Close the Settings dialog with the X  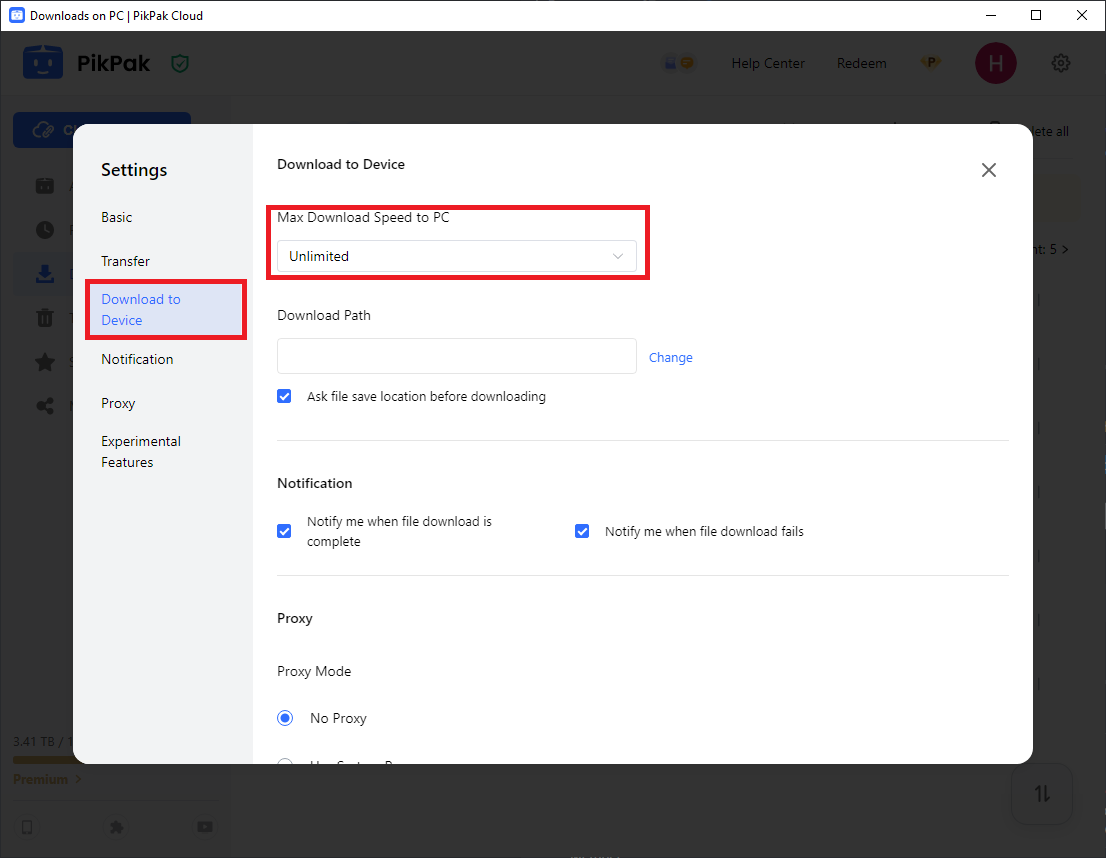(x=988, y=170)
